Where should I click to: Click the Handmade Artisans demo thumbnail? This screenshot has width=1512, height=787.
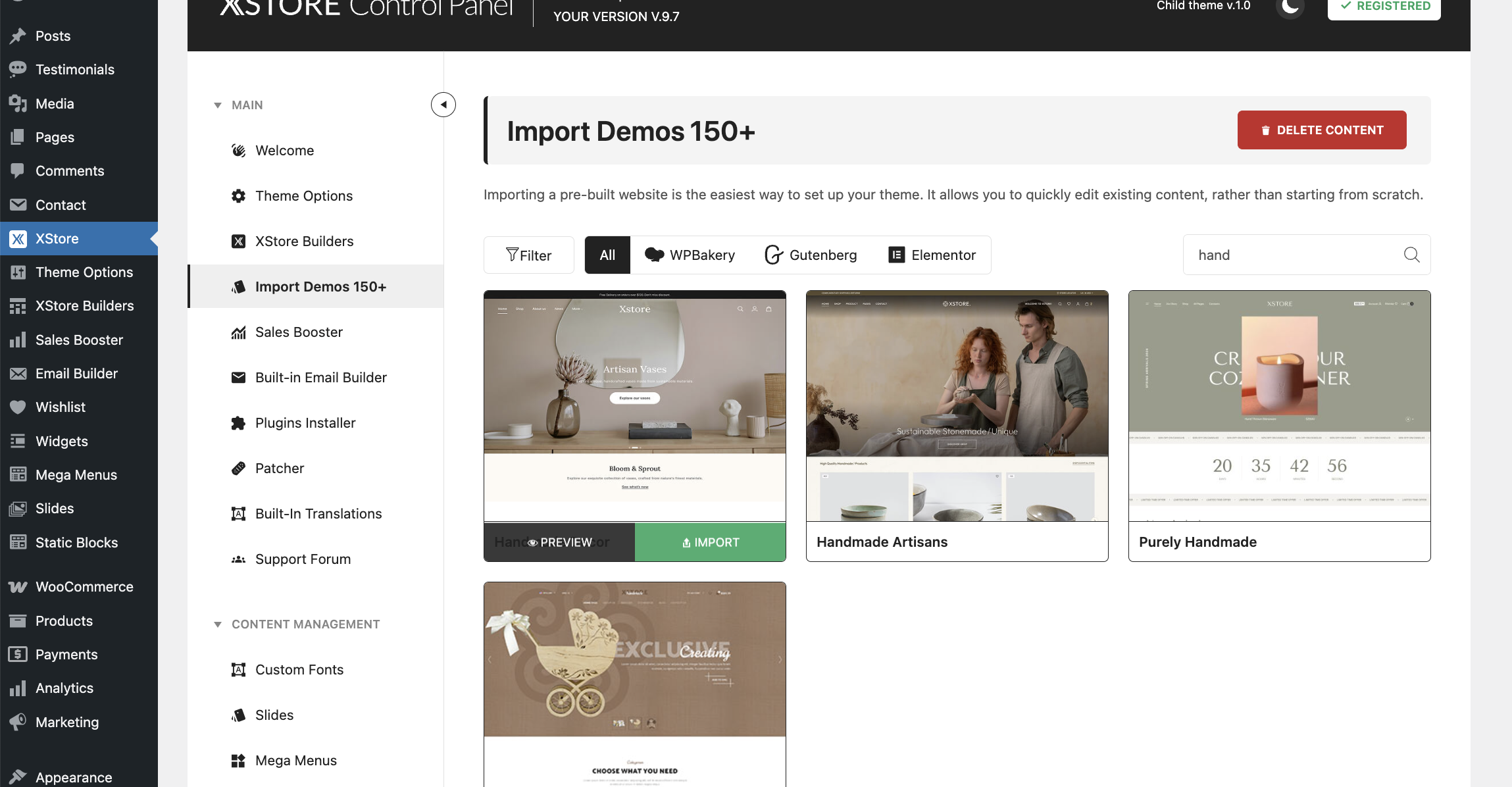pos(957,406)
